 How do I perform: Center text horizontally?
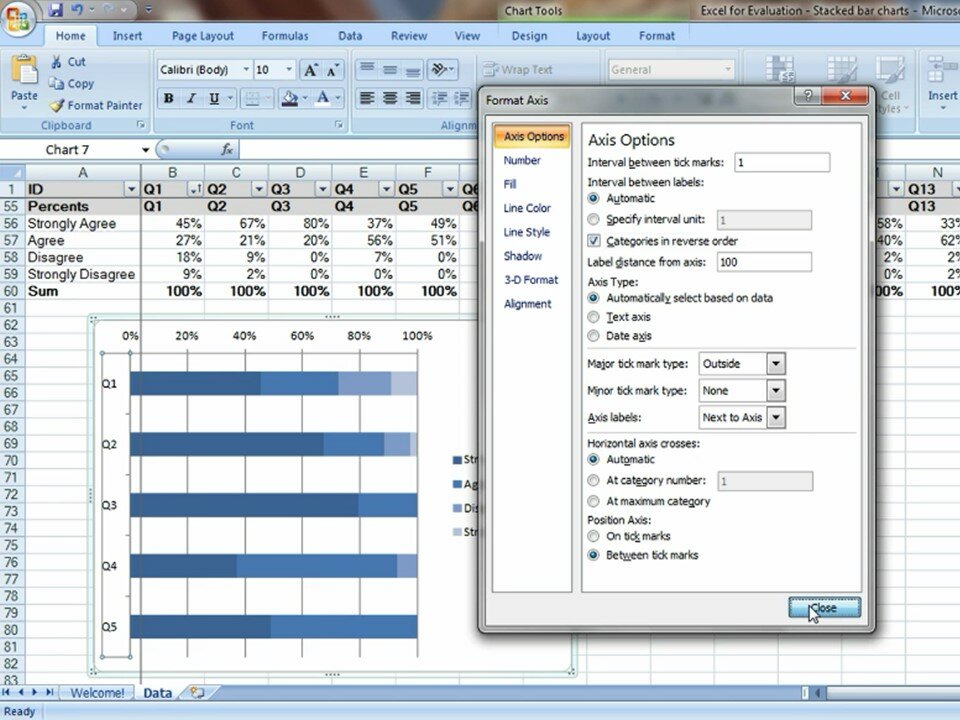tap(390, 98)
